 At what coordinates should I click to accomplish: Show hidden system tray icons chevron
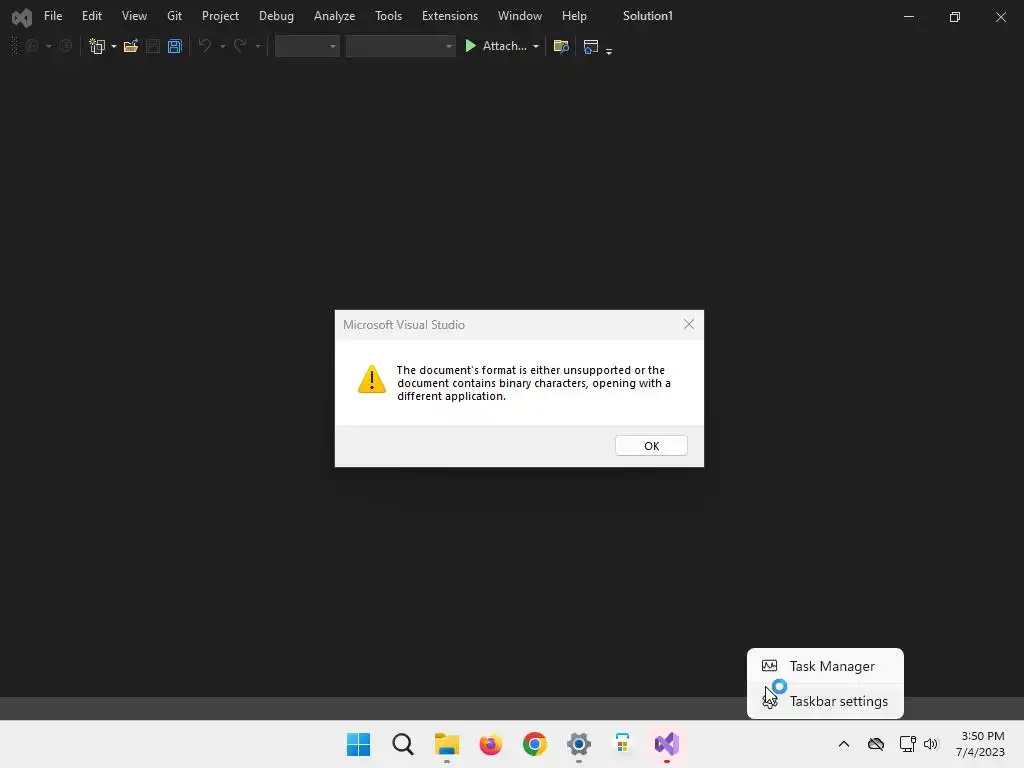click(844, 744)
